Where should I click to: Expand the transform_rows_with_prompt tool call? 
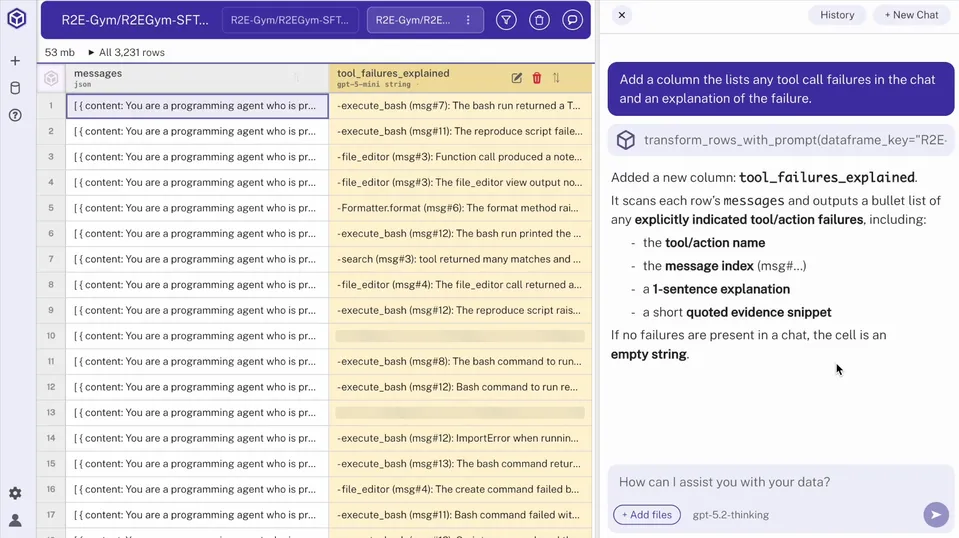point(781,141)
